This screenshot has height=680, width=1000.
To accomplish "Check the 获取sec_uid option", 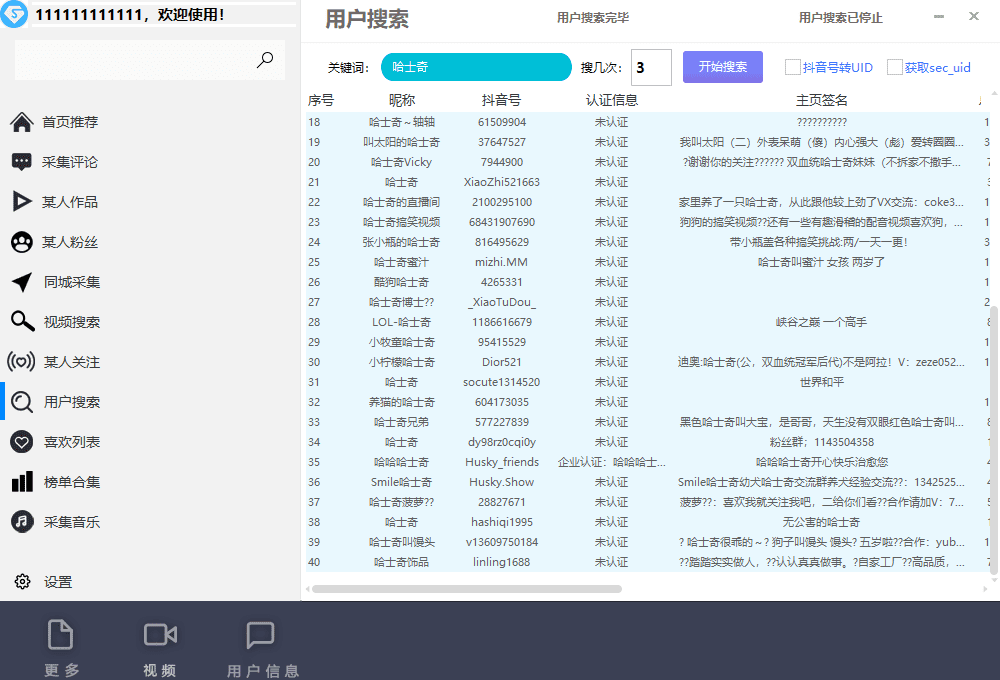I will coord(897,66).
